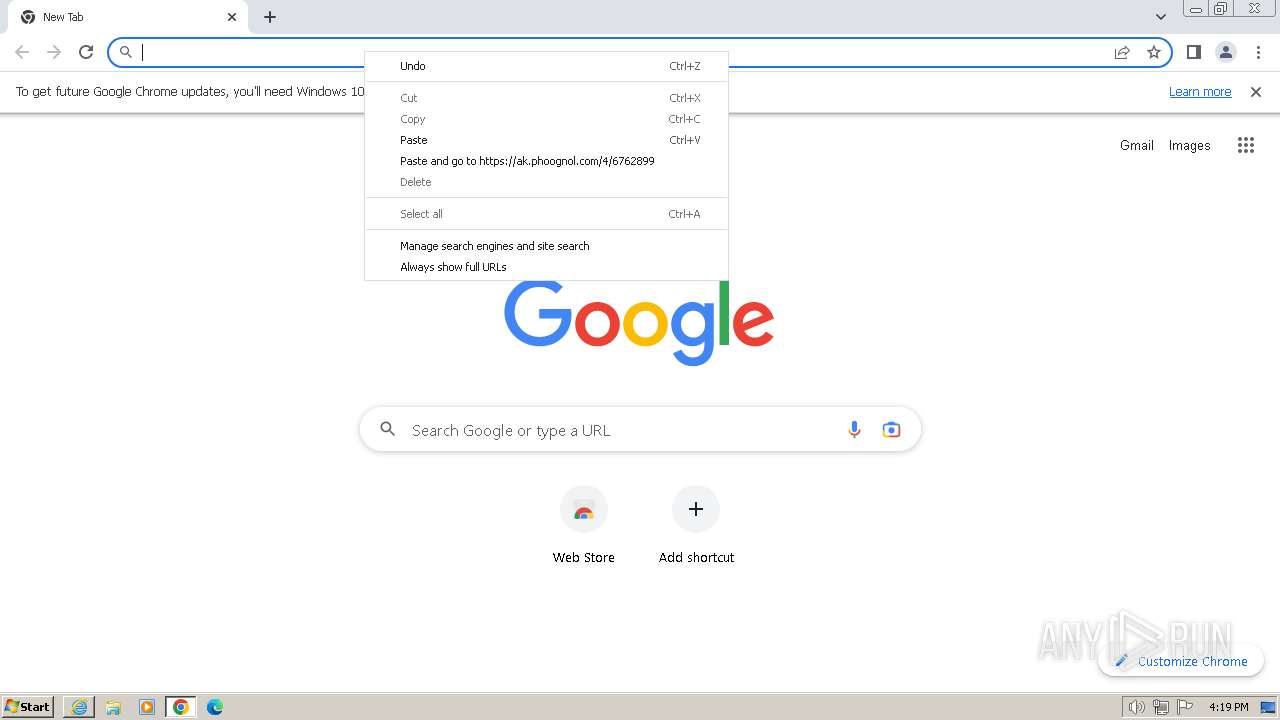Image resolution: width=1280 pixels, height=720 pixels.
Task: Click the Reload page icon
Action: 86,52
